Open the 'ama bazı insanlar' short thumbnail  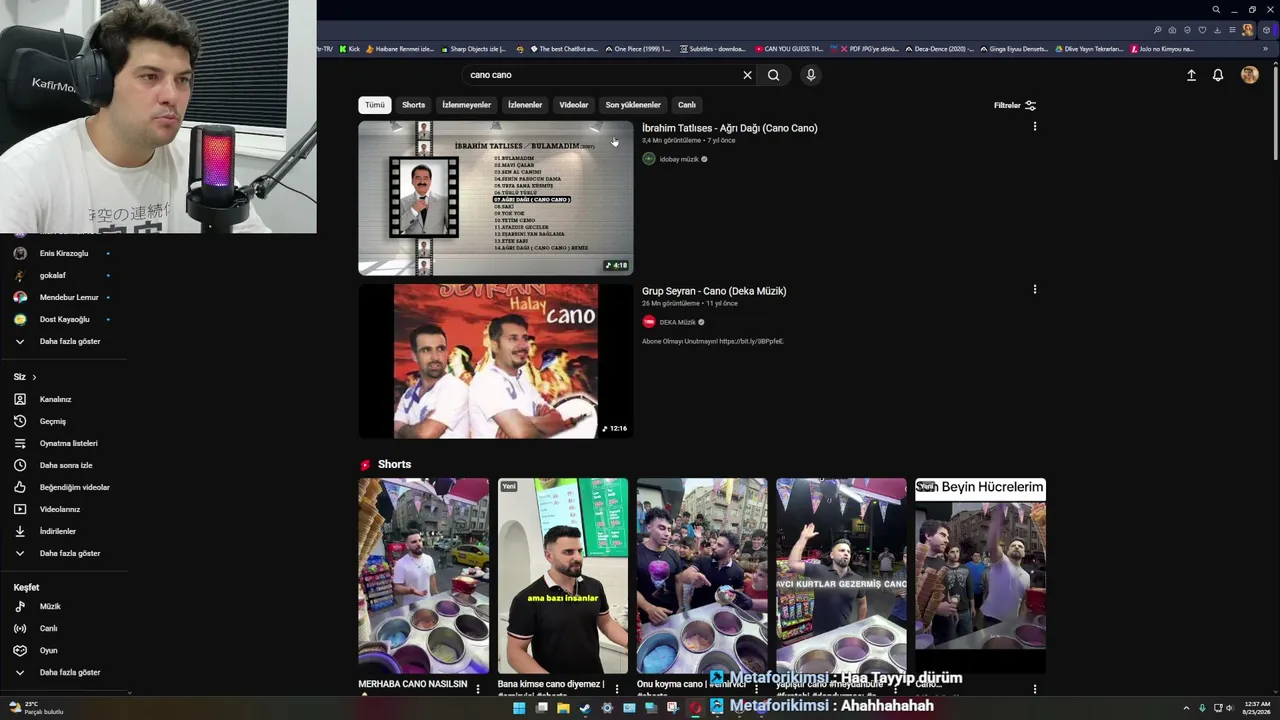click(x=563, y=576)
